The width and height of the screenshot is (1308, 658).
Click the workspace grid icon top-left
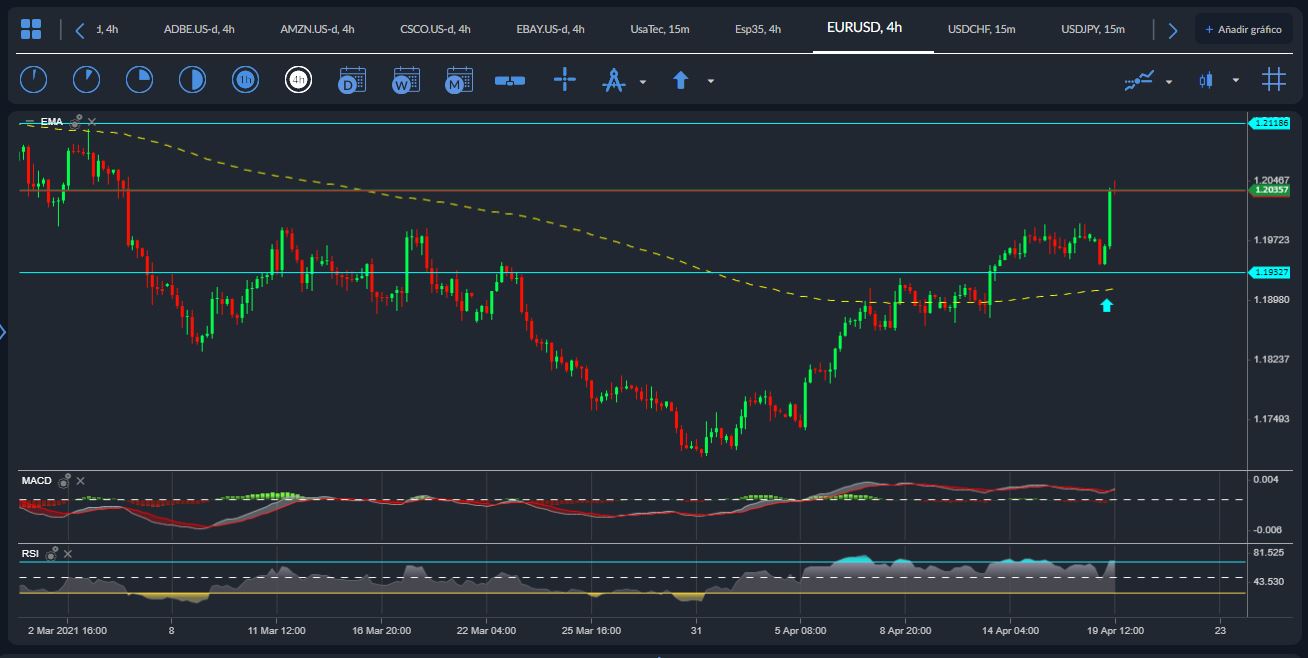(31, 27)
